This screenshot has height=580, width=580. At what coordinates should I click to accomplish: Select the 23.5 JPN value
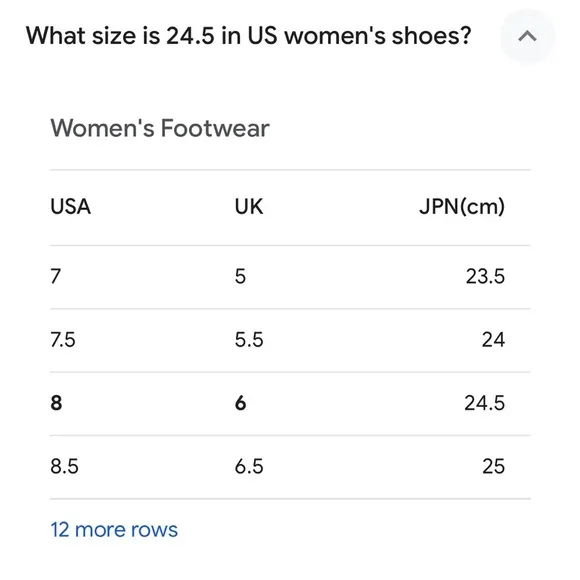click(485, 276)
